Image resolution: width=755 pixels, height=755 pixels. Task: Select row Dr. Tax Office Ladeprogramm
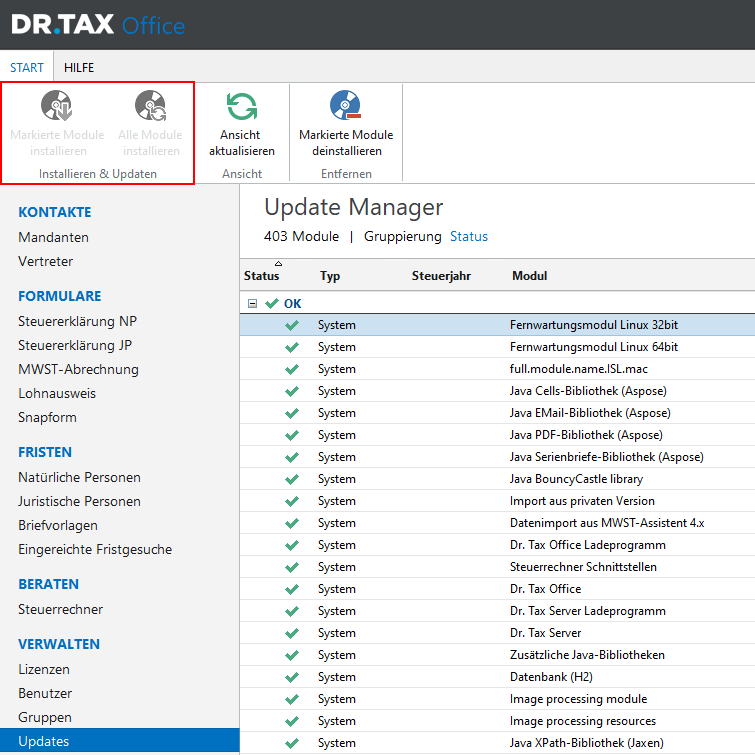pyautogui.click(x=497, y=545)
